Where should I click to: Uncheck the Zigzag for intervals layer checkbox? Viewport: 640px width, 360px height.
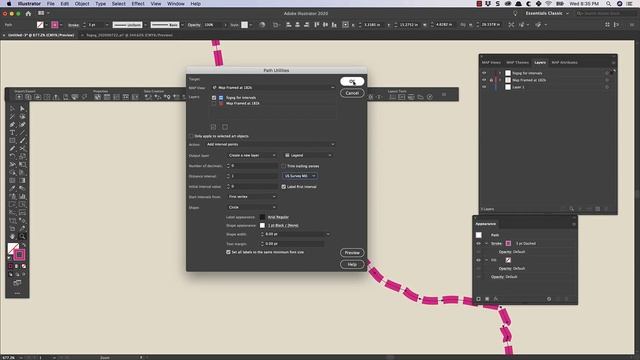click(213, 98)
